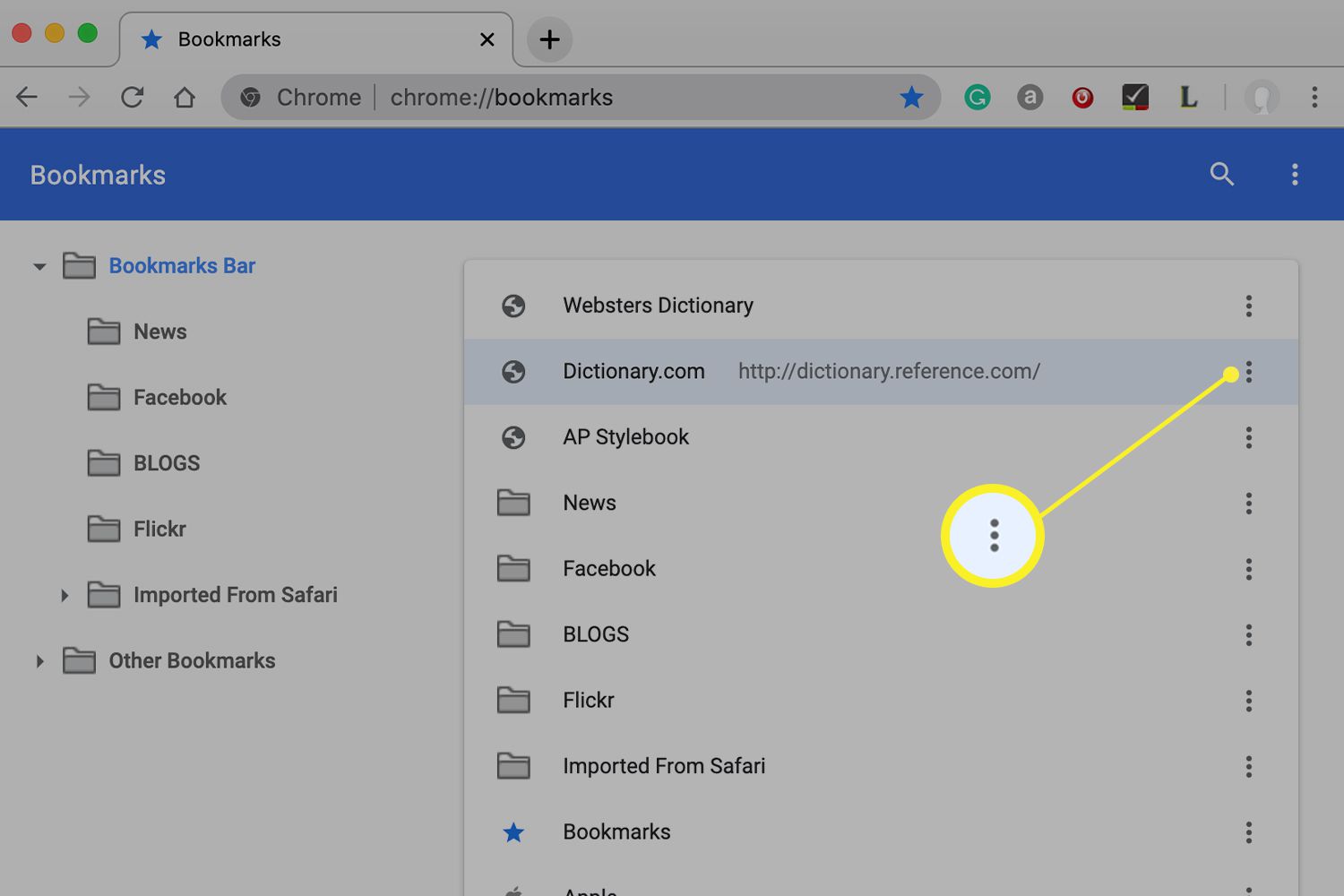
Task: Select the Bookmarks browser tab
Action: [315, 39]
